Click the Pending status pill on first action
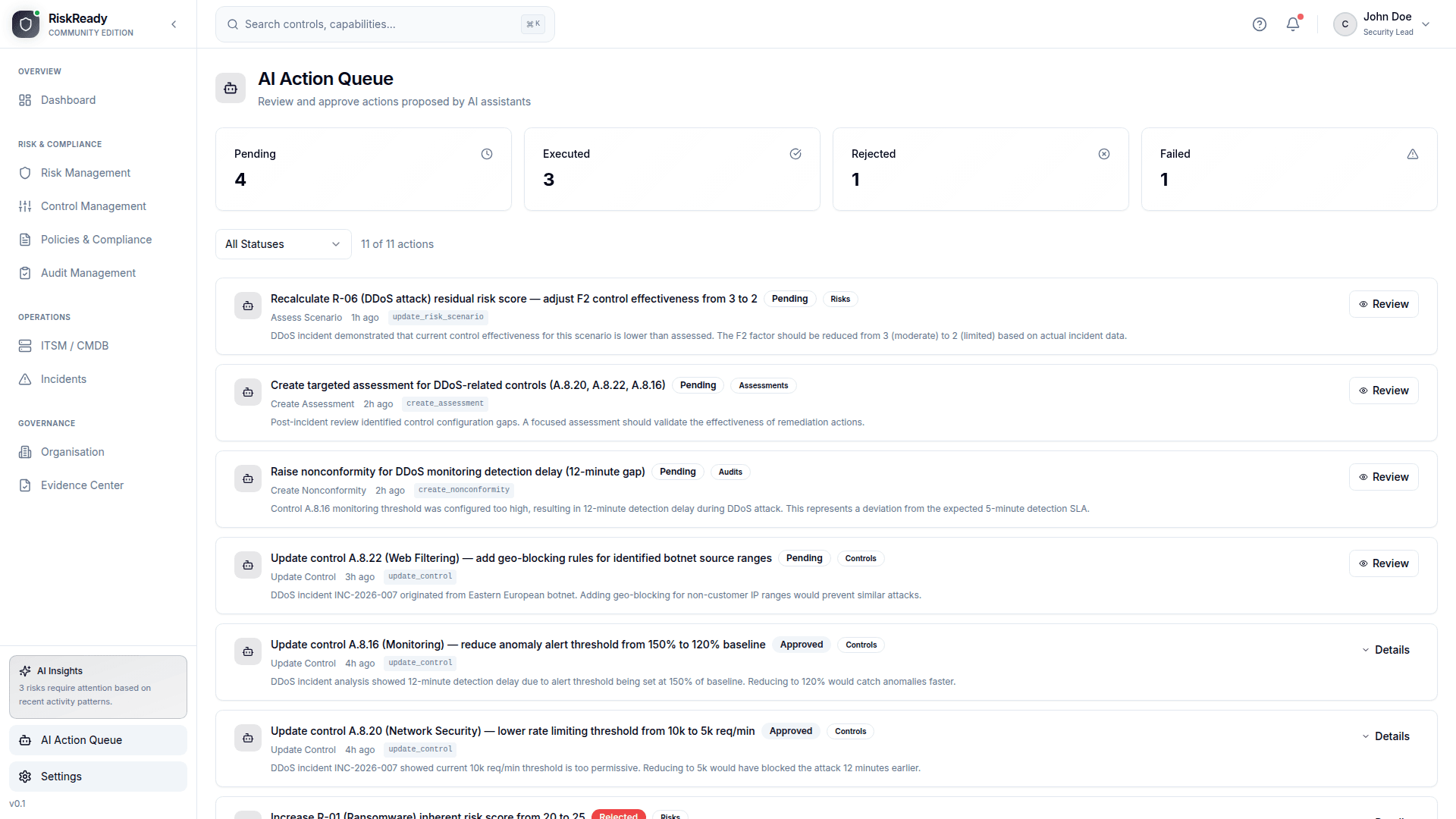The image size is (1456, 819). (x=789, y=298)
